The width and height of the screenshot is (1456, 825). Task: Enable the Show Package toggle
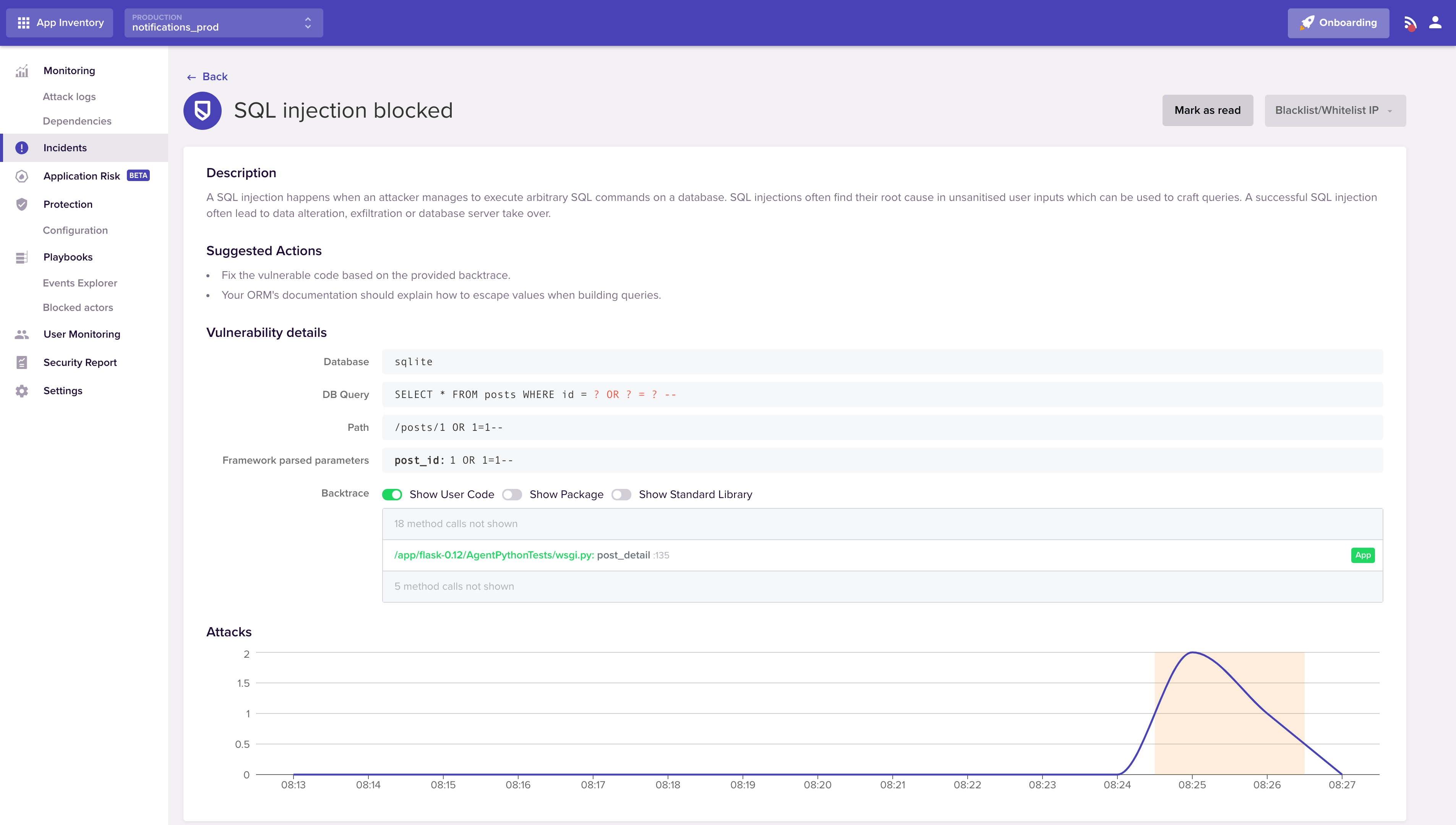click(x=512, y=495)
